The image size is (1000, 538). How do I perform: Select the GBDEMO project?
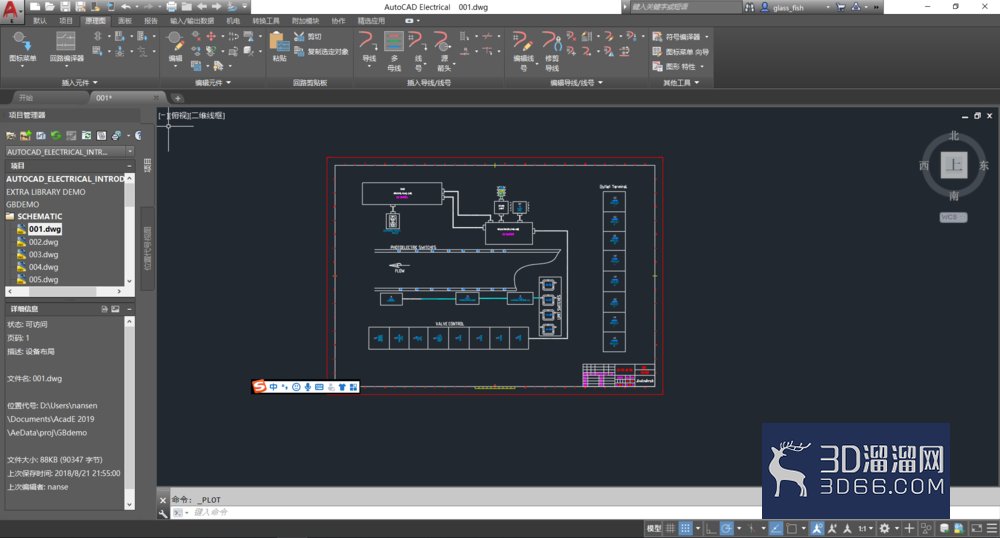(x=22, y=205)
